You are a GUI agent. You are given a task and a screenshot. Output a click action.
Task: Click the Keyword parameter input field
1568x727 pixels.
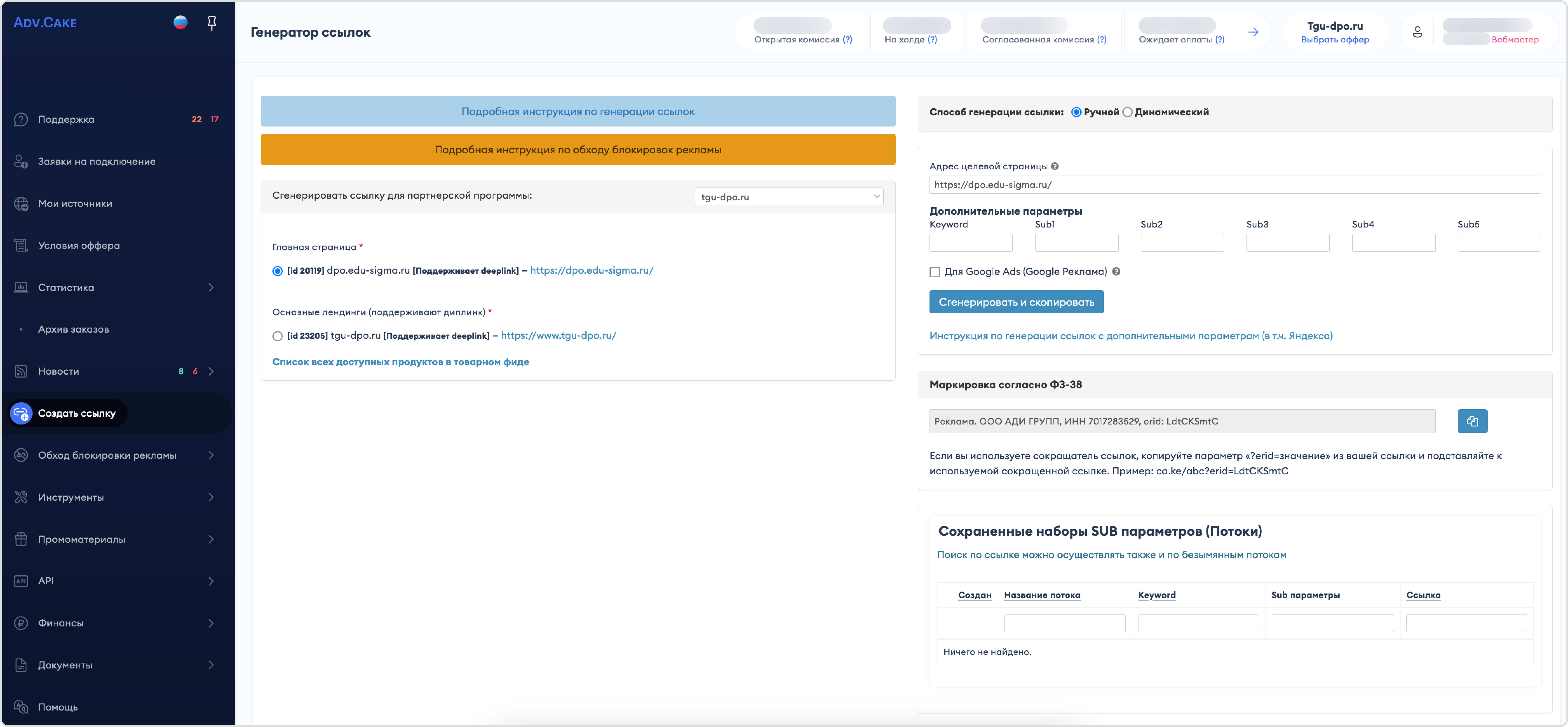971,243
